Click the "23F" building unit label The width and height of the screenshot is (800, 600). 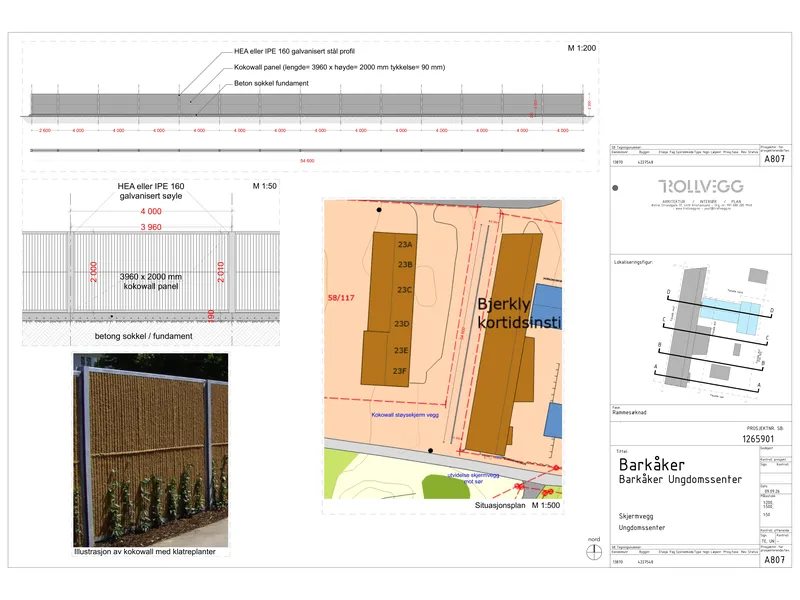(399, 371)
